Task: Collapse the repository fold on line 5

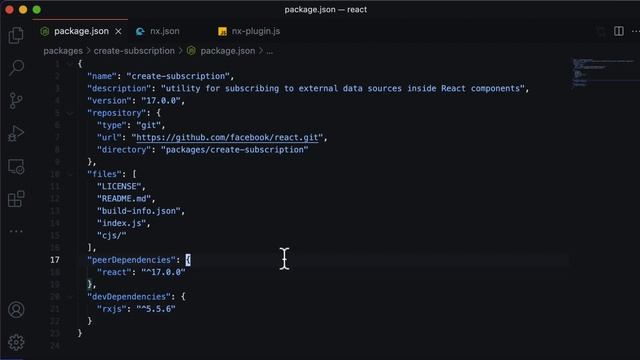Action: point(70,113)
